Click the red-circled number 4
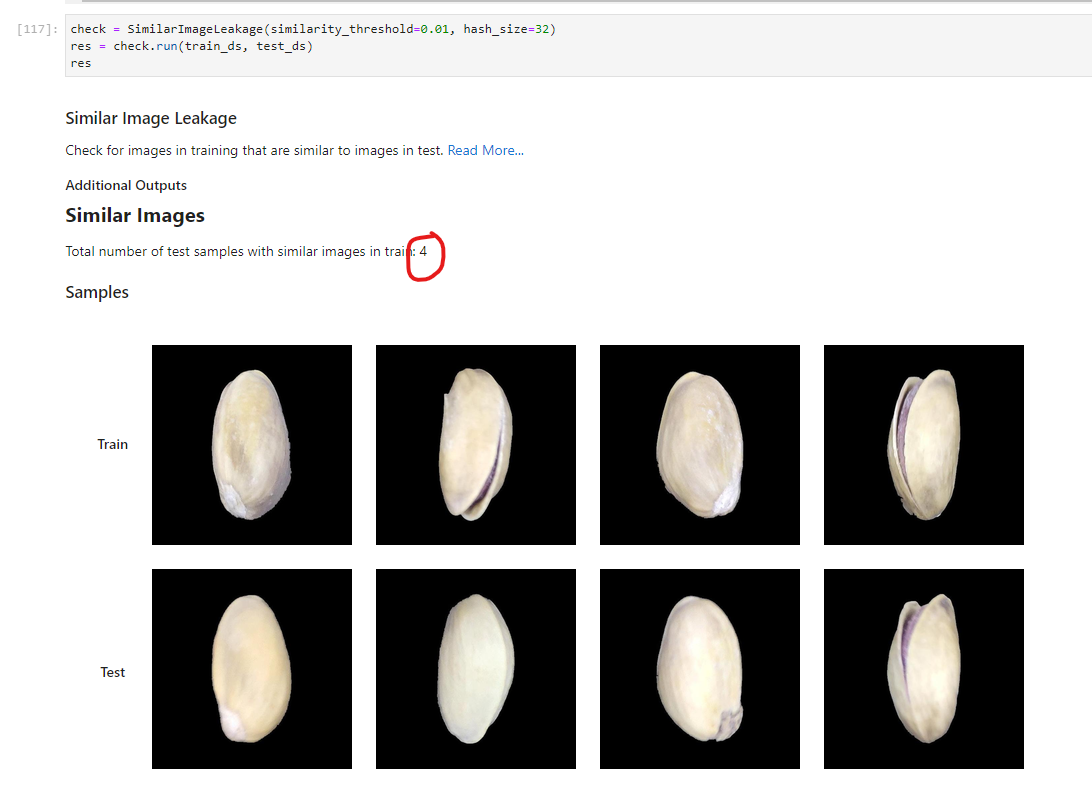This screenshot has height=804, width=1092. 423,252
